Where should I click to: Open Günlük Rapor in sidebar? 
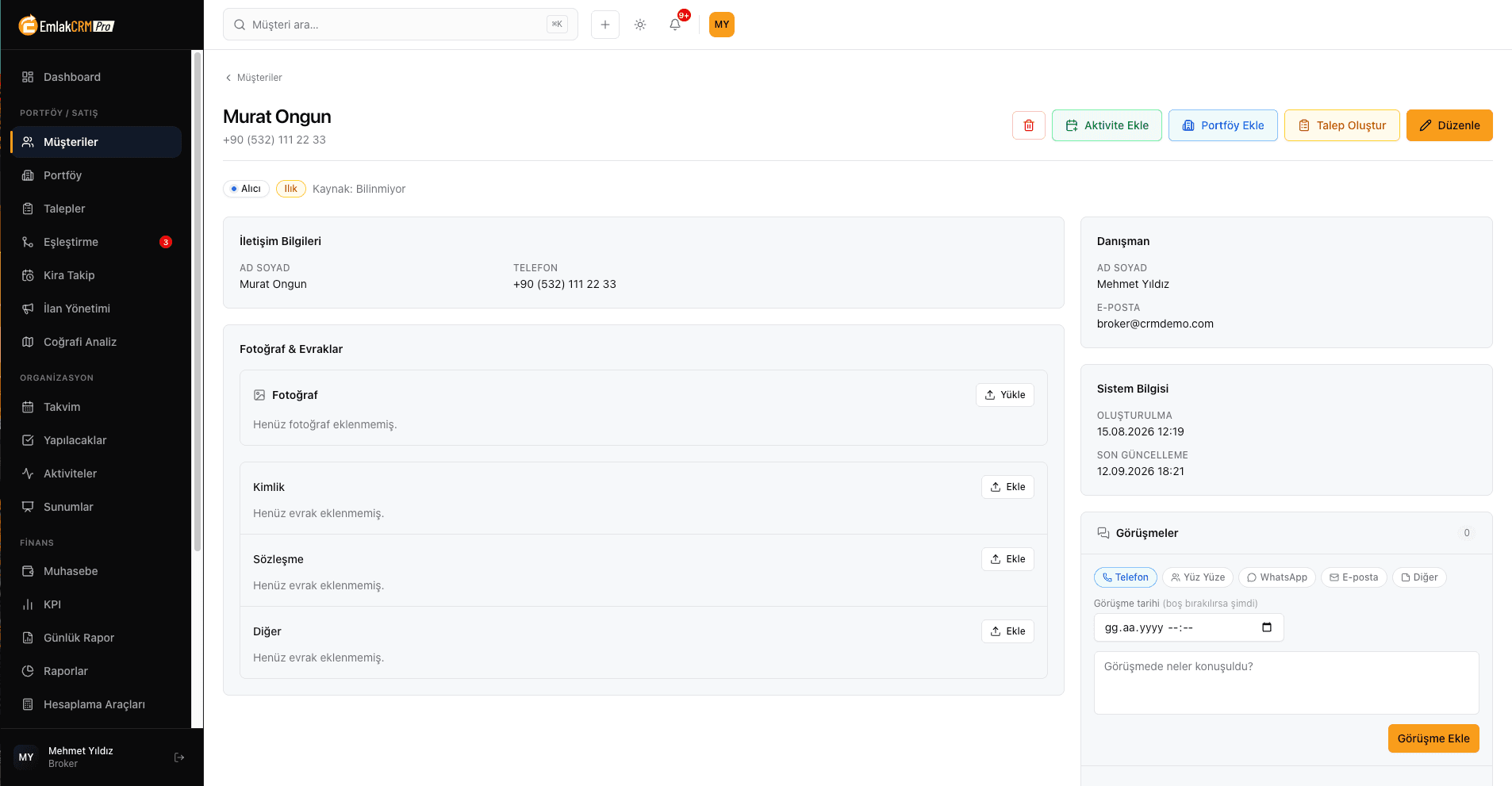[x=96, y=638]
